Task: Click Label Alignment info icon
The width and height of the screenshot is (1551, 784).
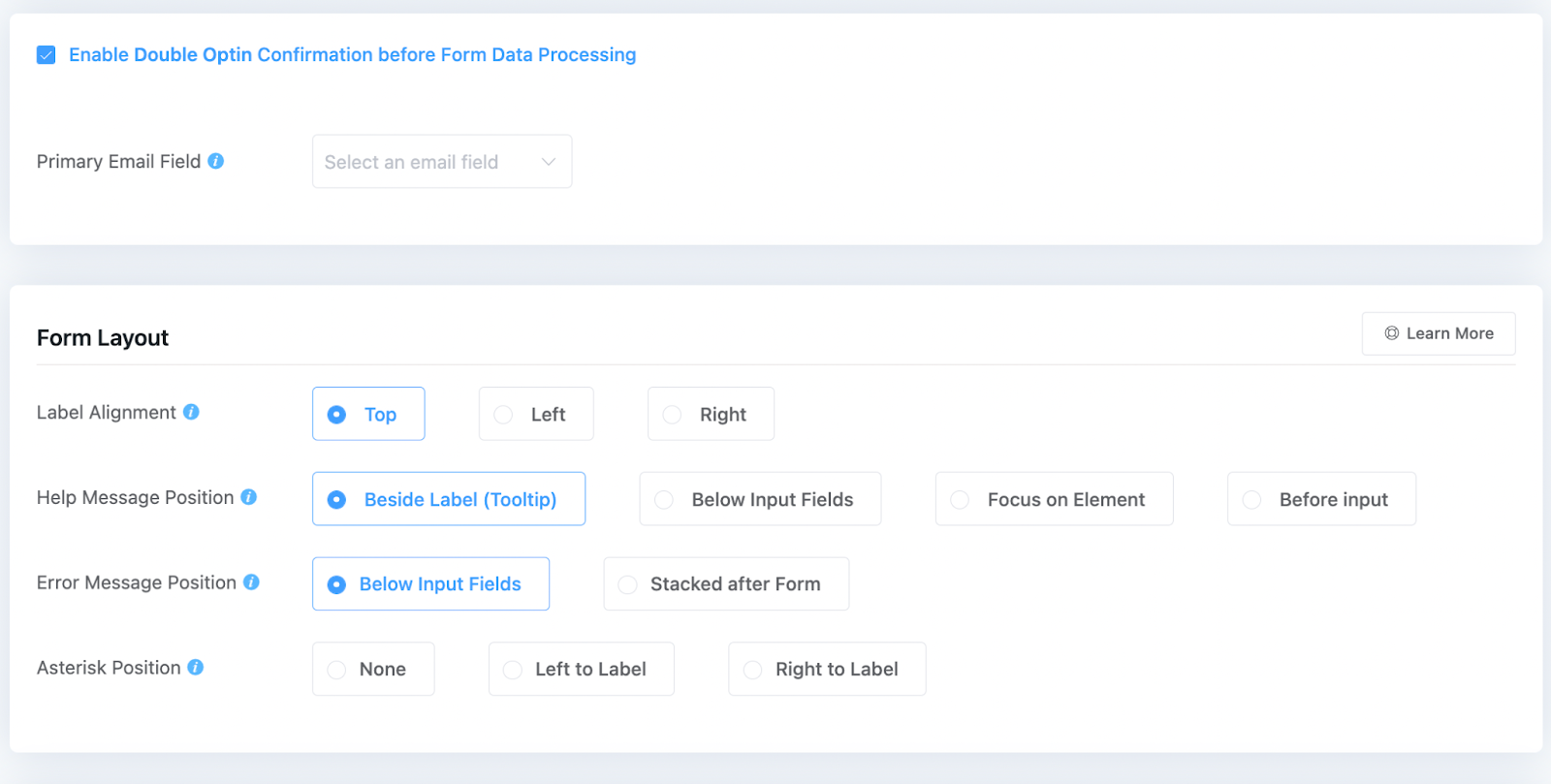Action: 192,412
